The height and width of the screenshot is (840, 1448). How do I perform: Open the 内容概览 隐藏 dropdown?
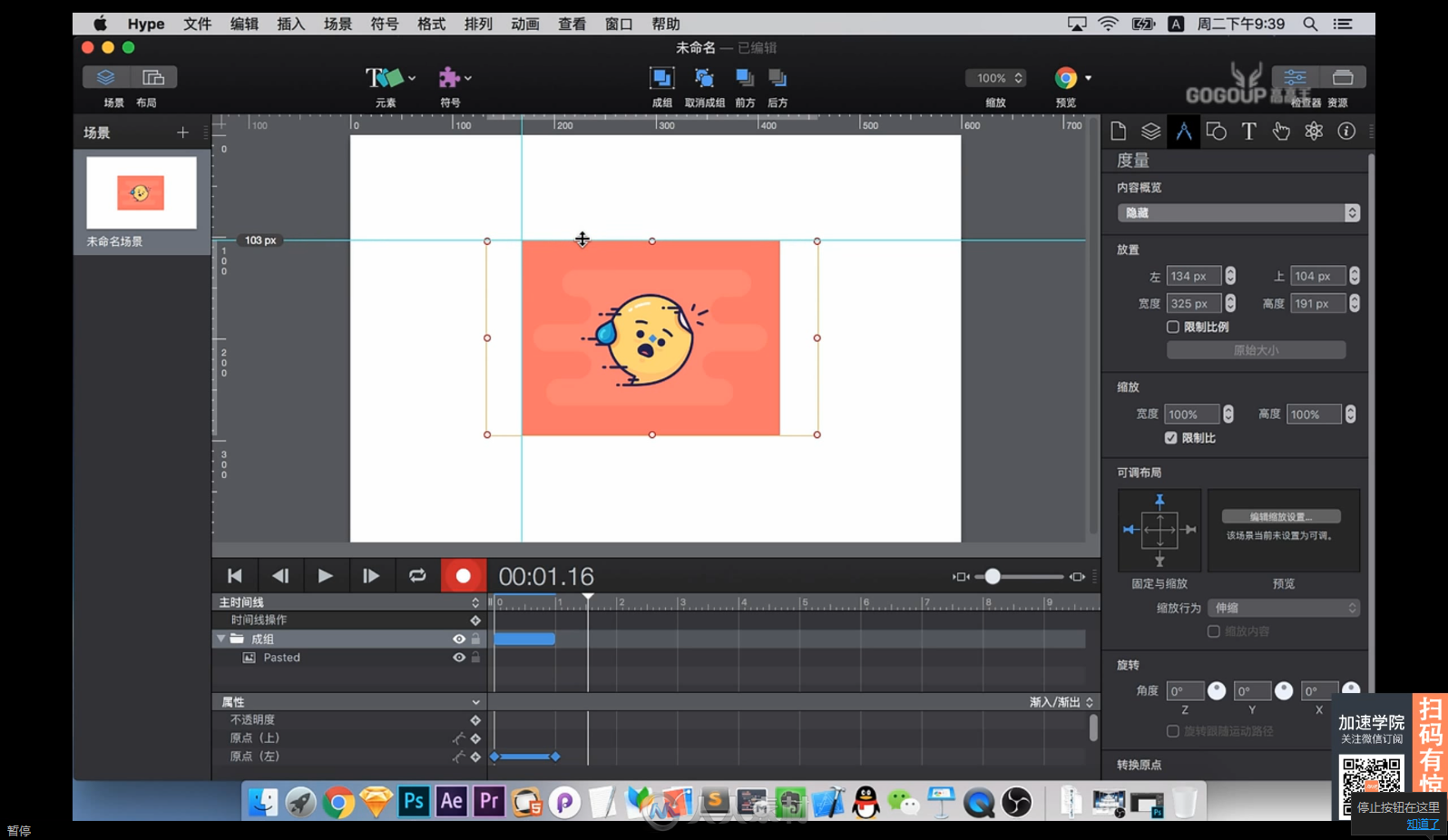click(x=1238, y=212)
